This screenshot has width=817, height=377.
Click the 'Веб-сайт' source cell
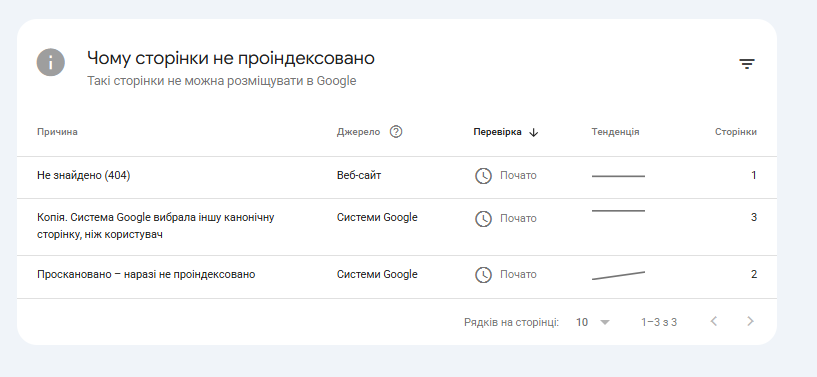coord(358,175)
